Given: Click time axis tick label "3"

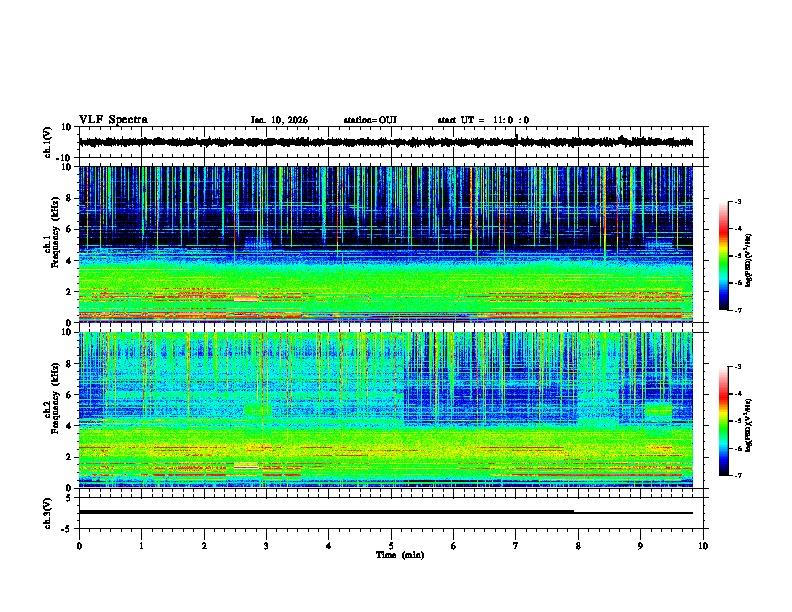Looking at the screenshot, I should coord(266,546).
